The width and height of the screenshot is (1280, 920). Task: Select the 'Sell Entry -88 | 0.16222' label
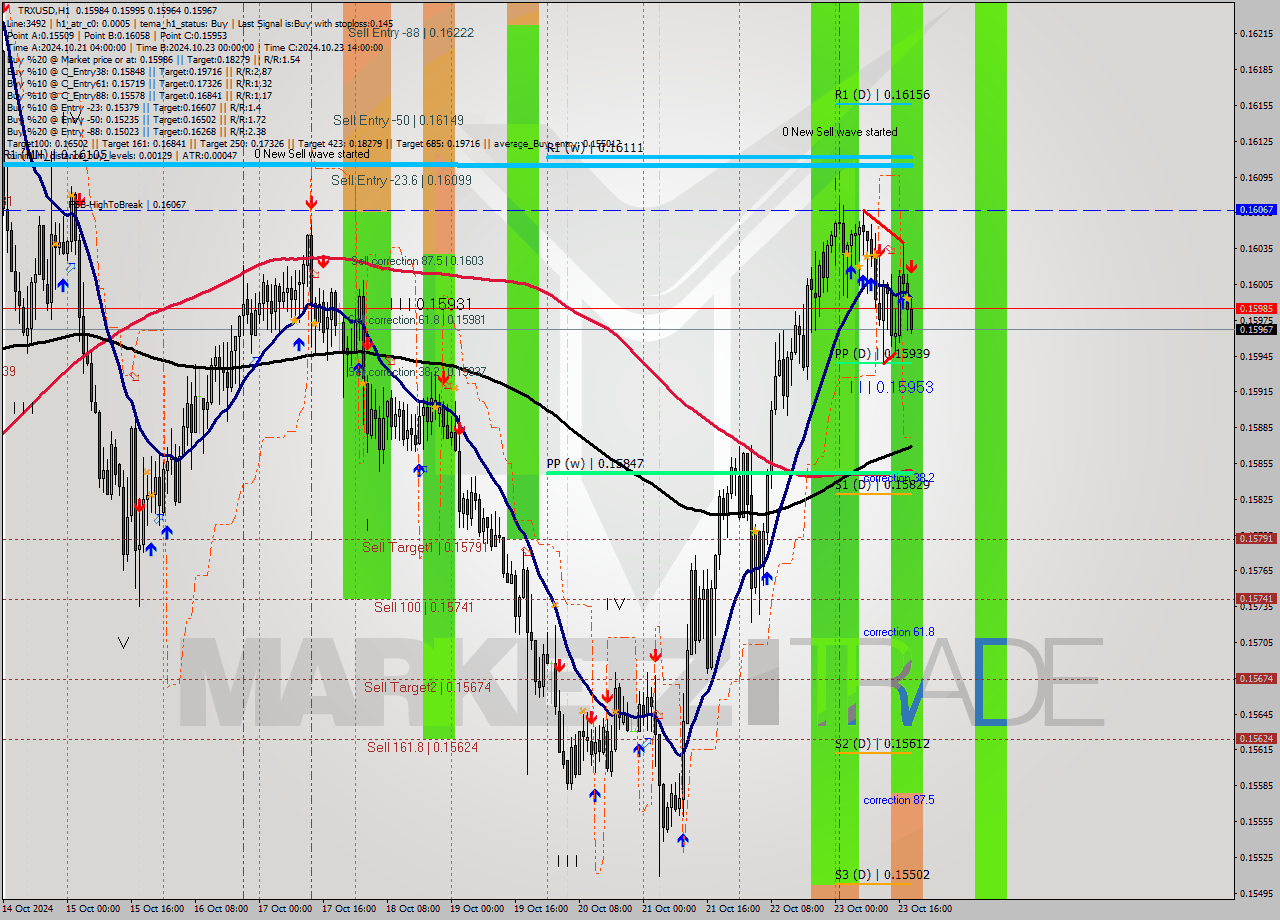(411, 33)
